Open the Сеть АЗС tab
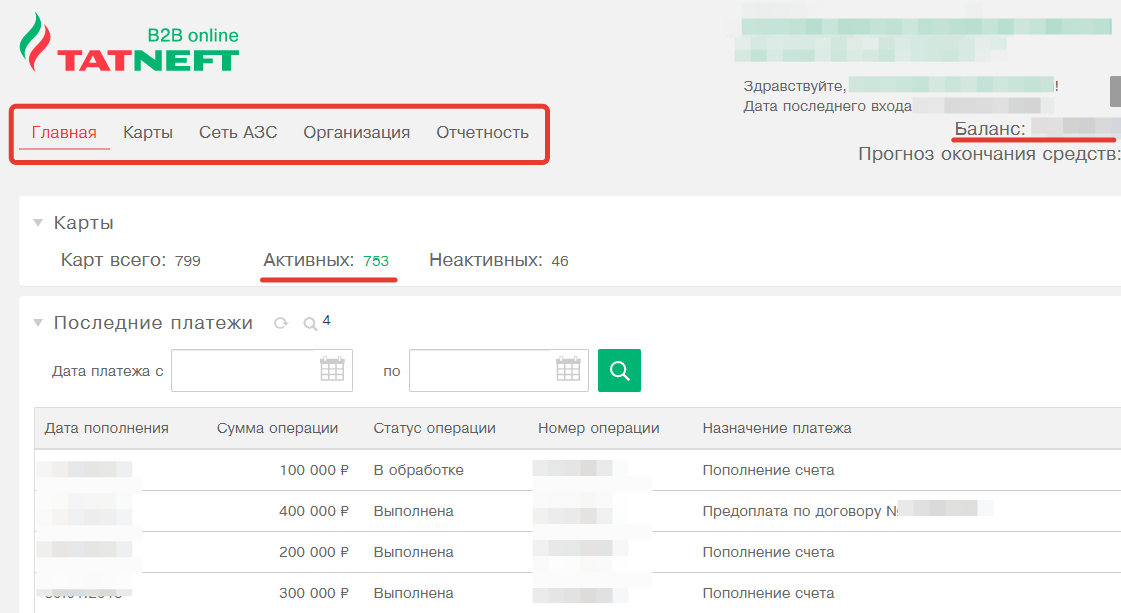This screenshot has height=613, width=1121. point(238,132)
